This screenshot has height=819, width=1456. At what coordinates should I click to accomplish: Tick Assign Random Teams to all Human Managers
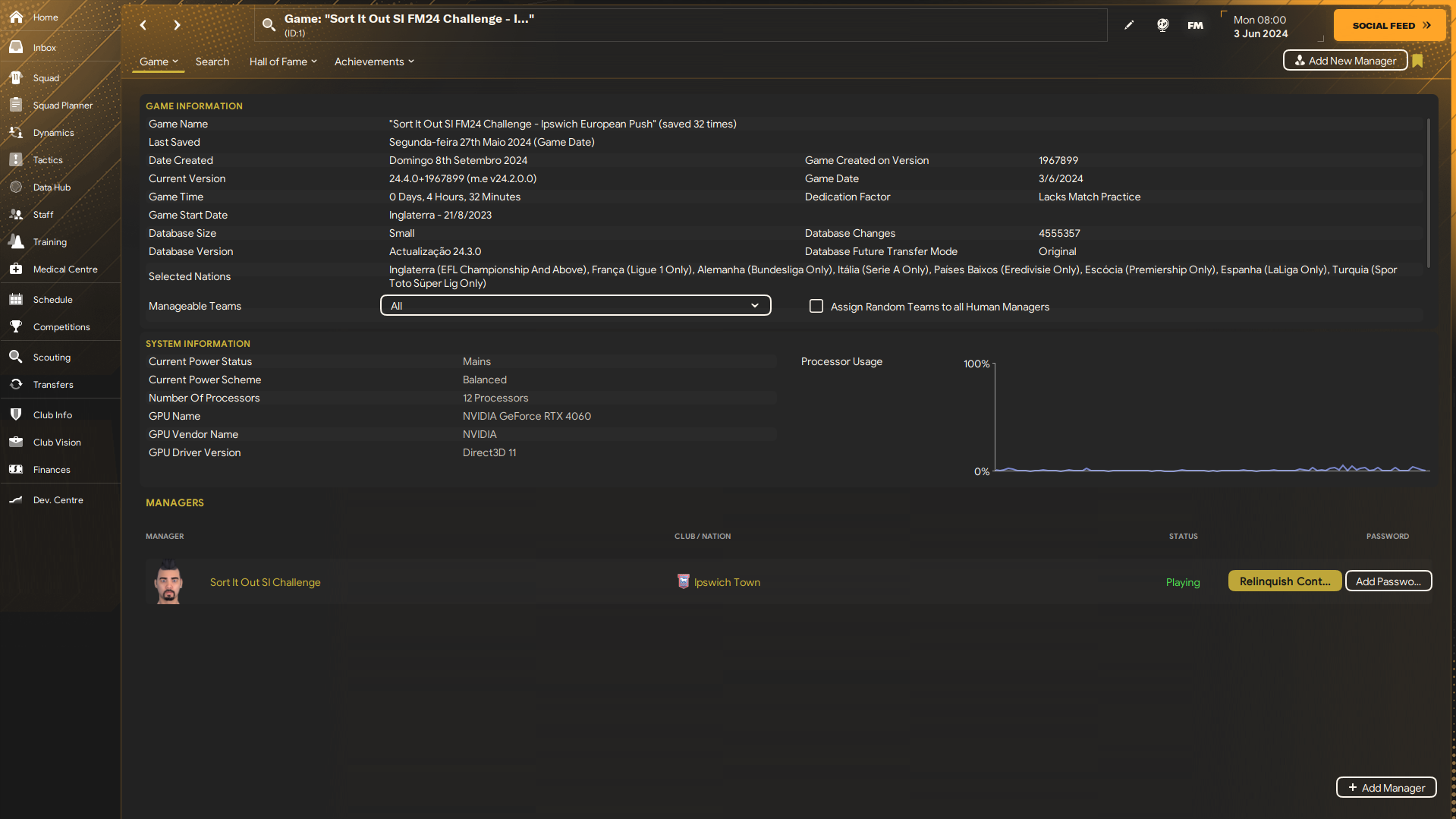click(816, 306)
